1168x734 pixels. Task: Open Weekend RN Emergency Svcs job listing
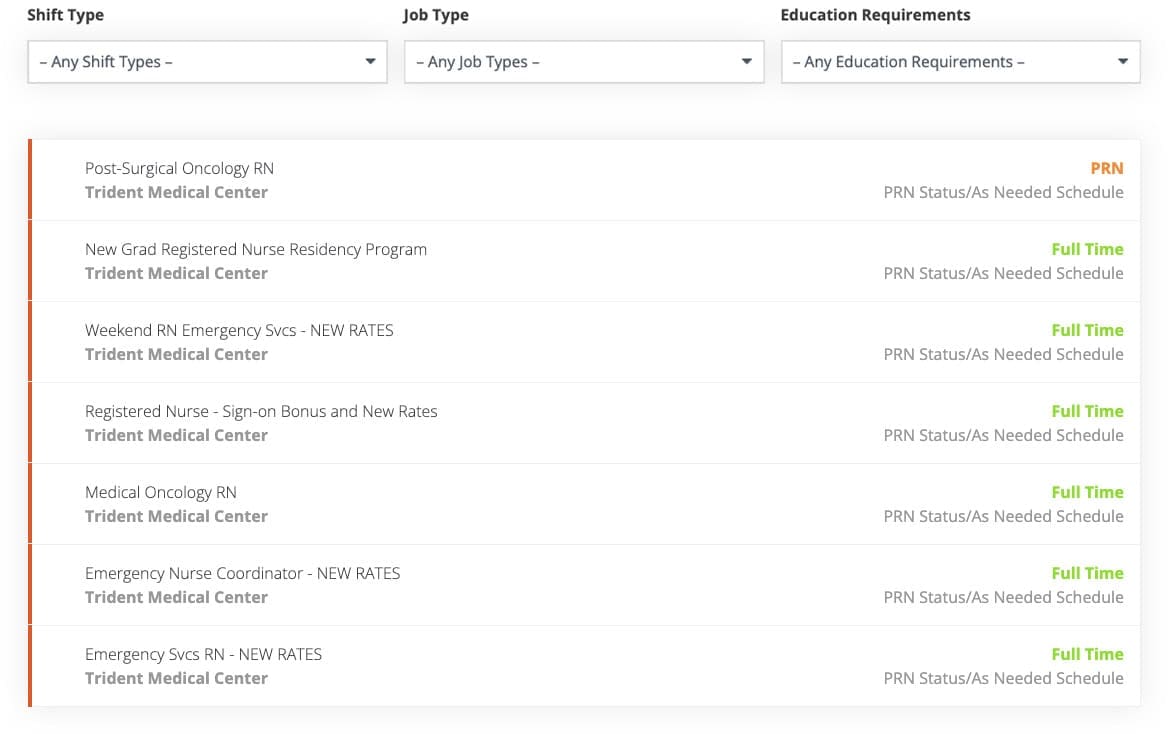point(239,330)
